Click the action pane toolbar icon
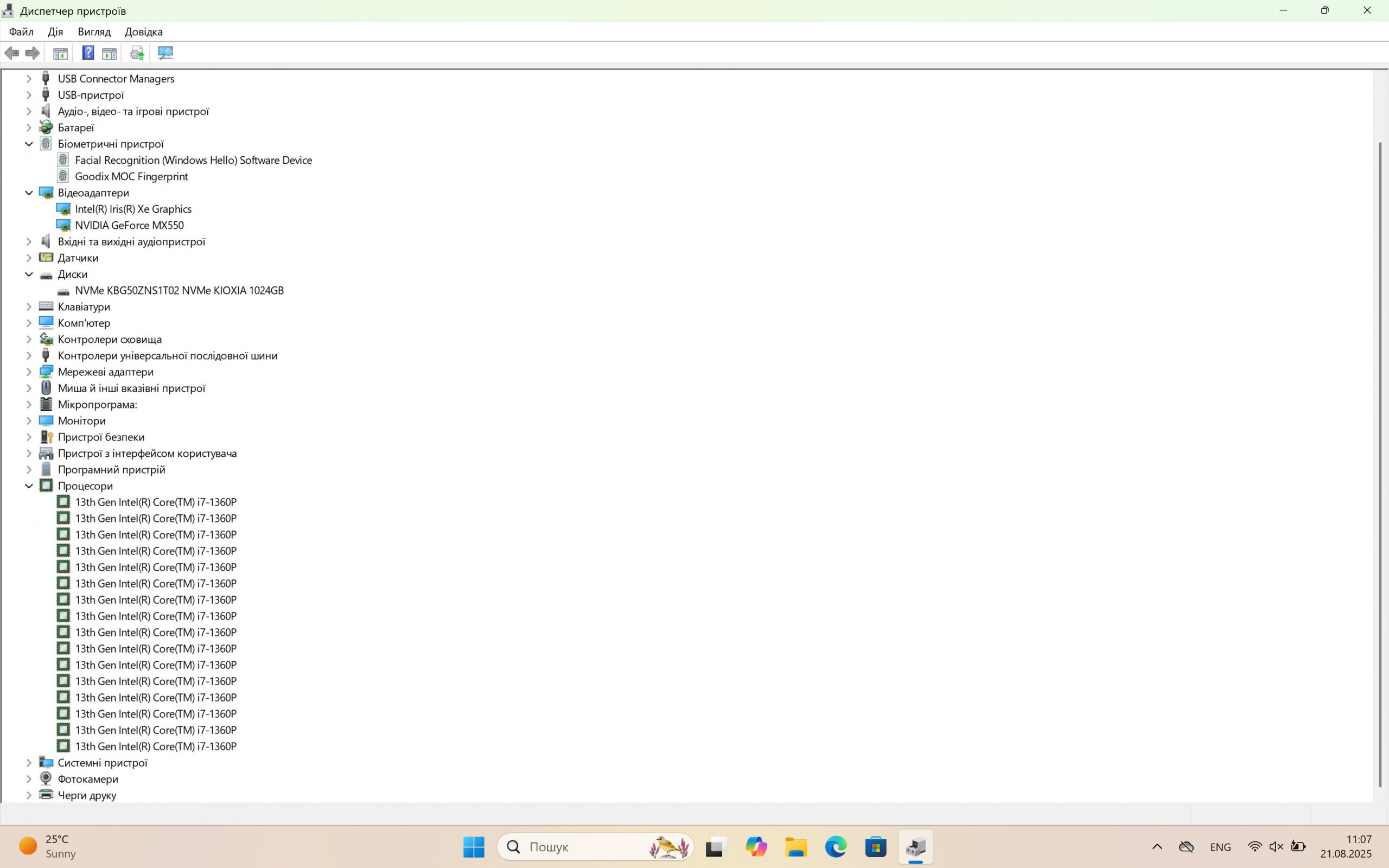 pyautogui.click(x=109, y=53)
